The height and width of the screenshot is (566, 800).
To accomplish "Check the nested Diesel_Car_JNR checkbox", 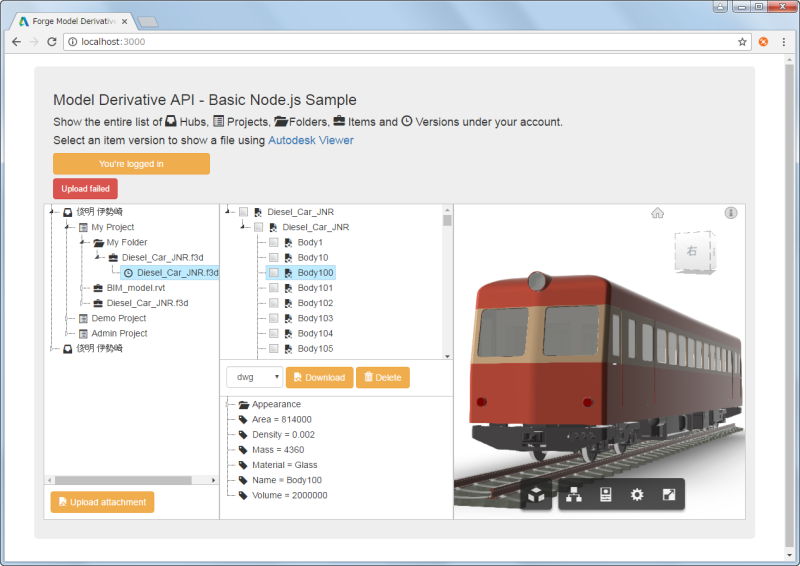I will 259,227.
